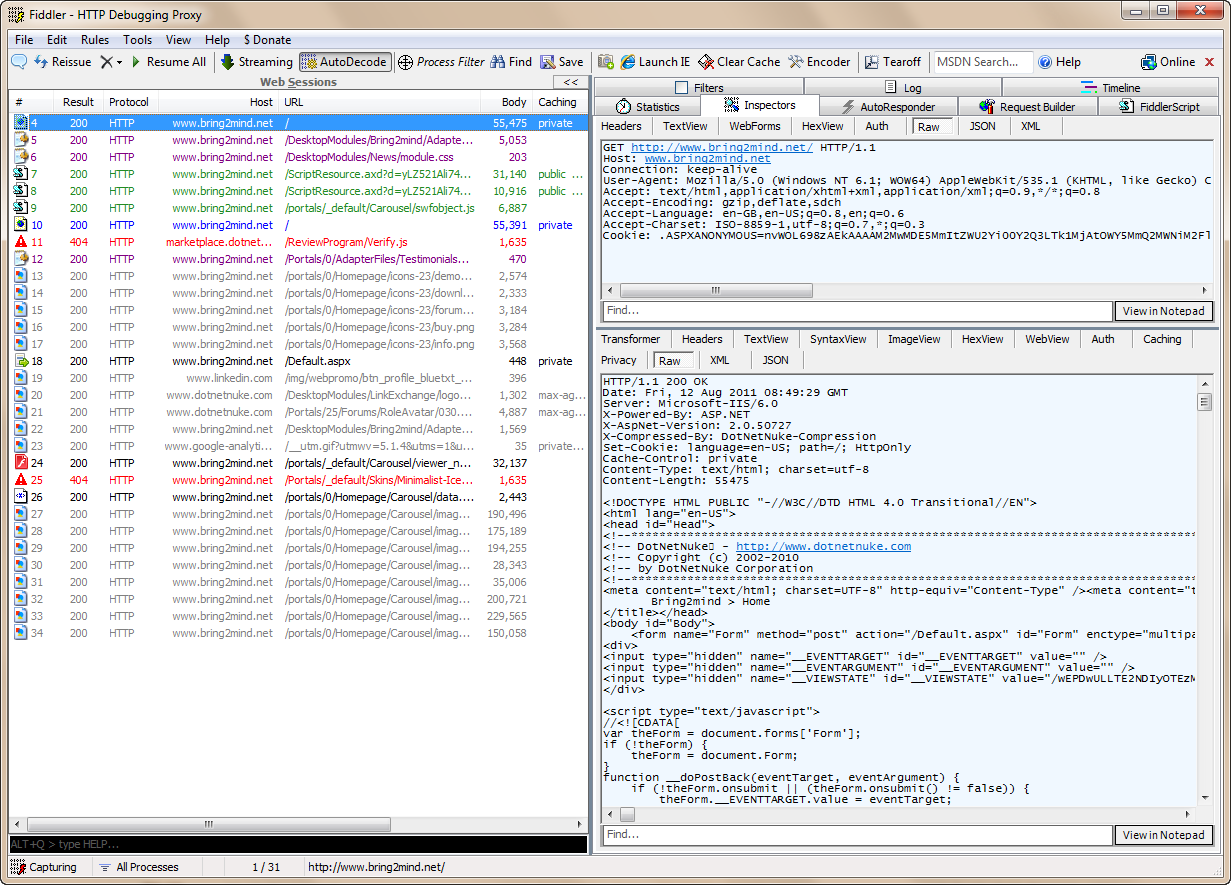Click the bring2mind.net link in request GET line
This screenshot has width=1231, height=885.
pos(722,147)
